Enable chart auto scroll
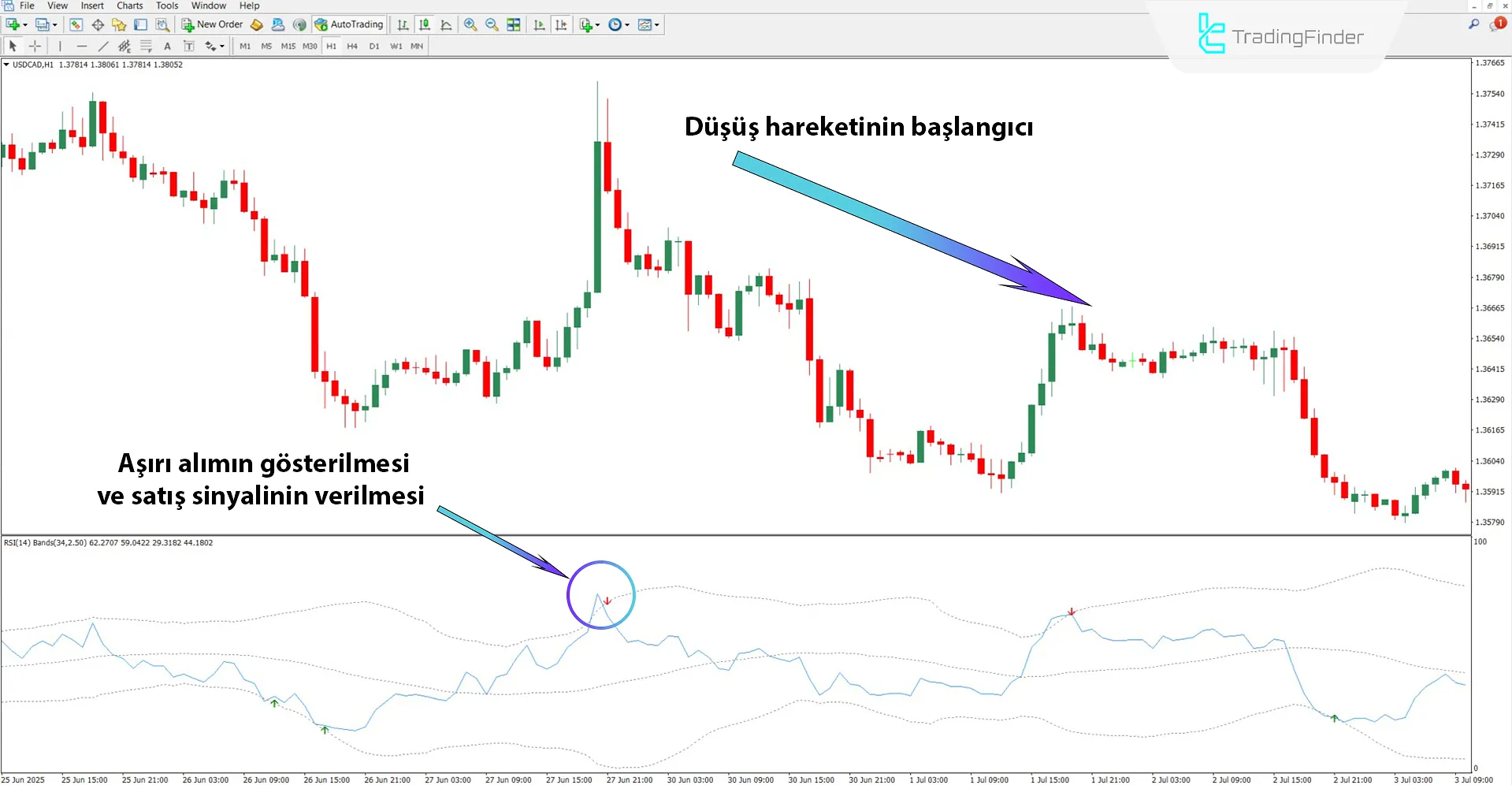 point(539,24)
